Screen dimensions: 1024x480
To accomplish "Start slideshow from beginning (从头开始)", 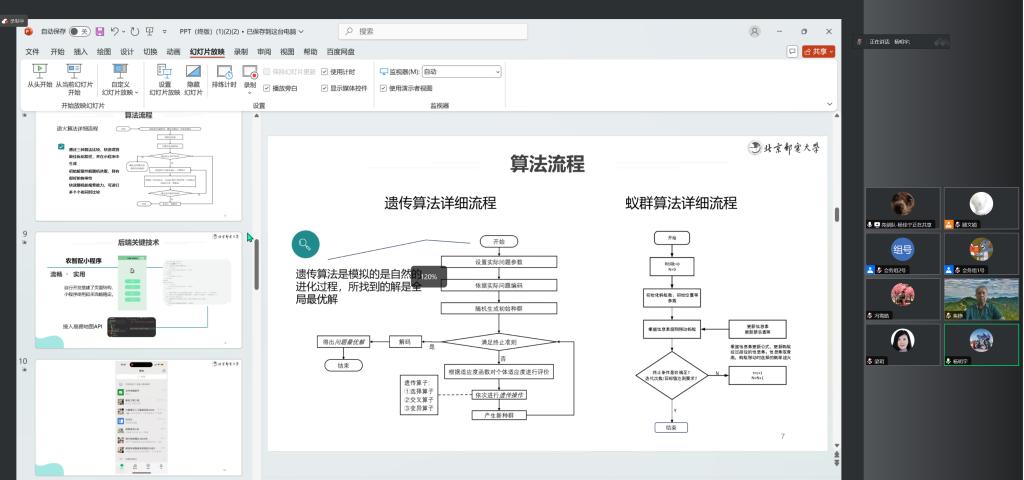I will pyautogui.click(x=39, y=75).
